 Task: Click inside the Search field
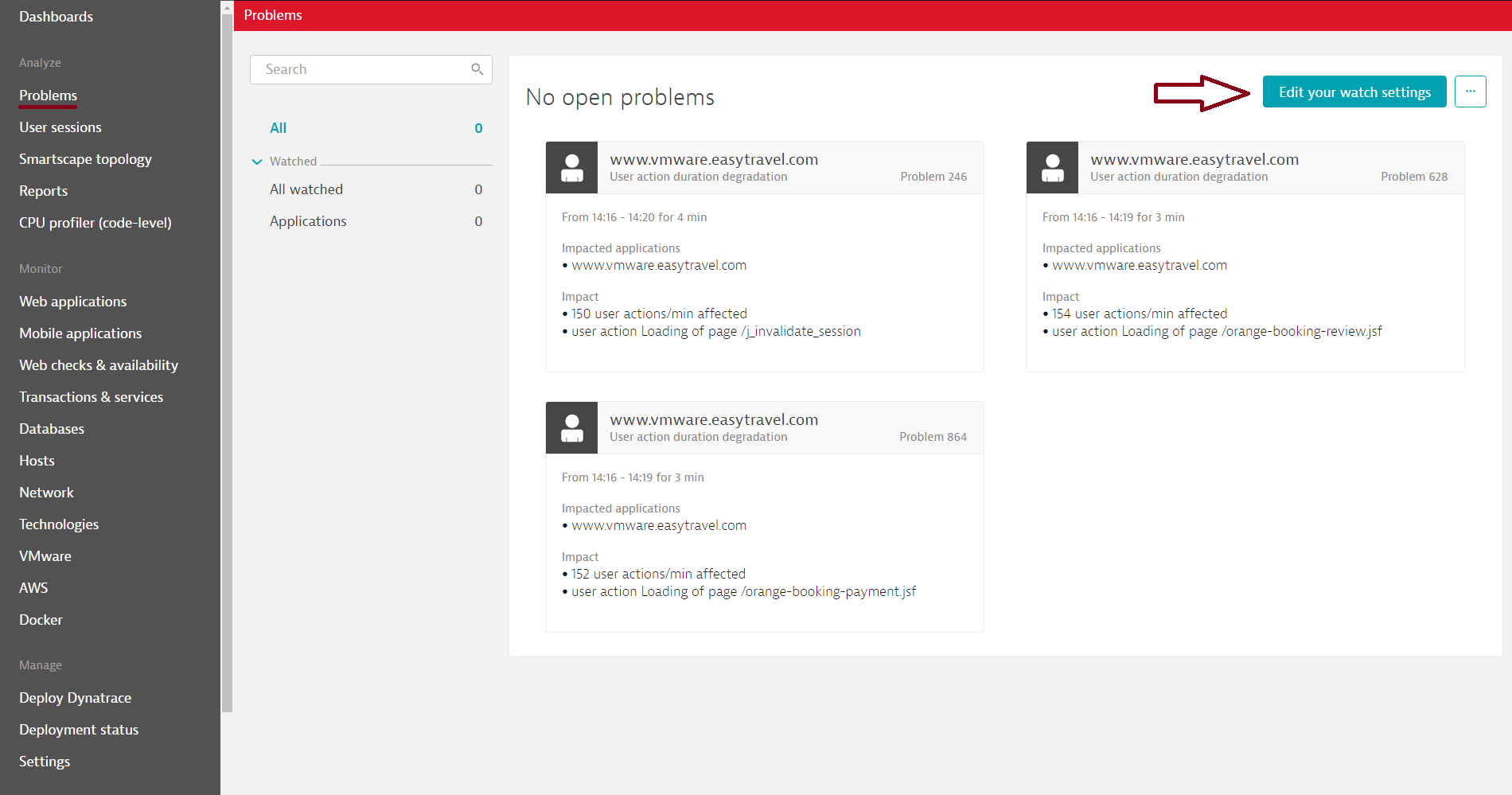pyautogui.click(x=358, y=69)
